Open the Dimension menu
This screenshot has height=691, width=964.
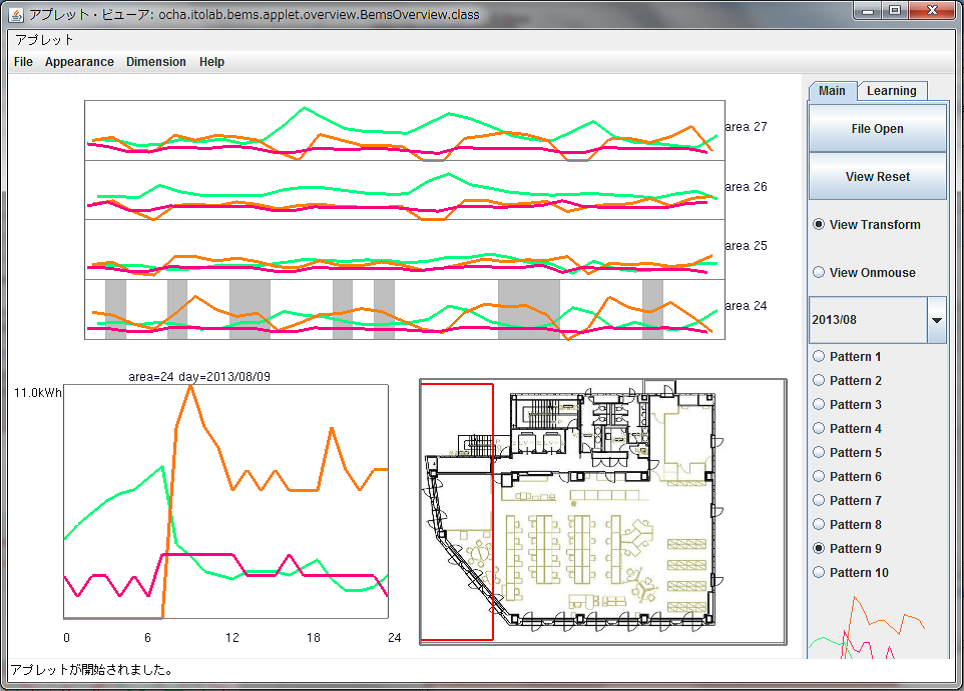[x=156, y=62]
